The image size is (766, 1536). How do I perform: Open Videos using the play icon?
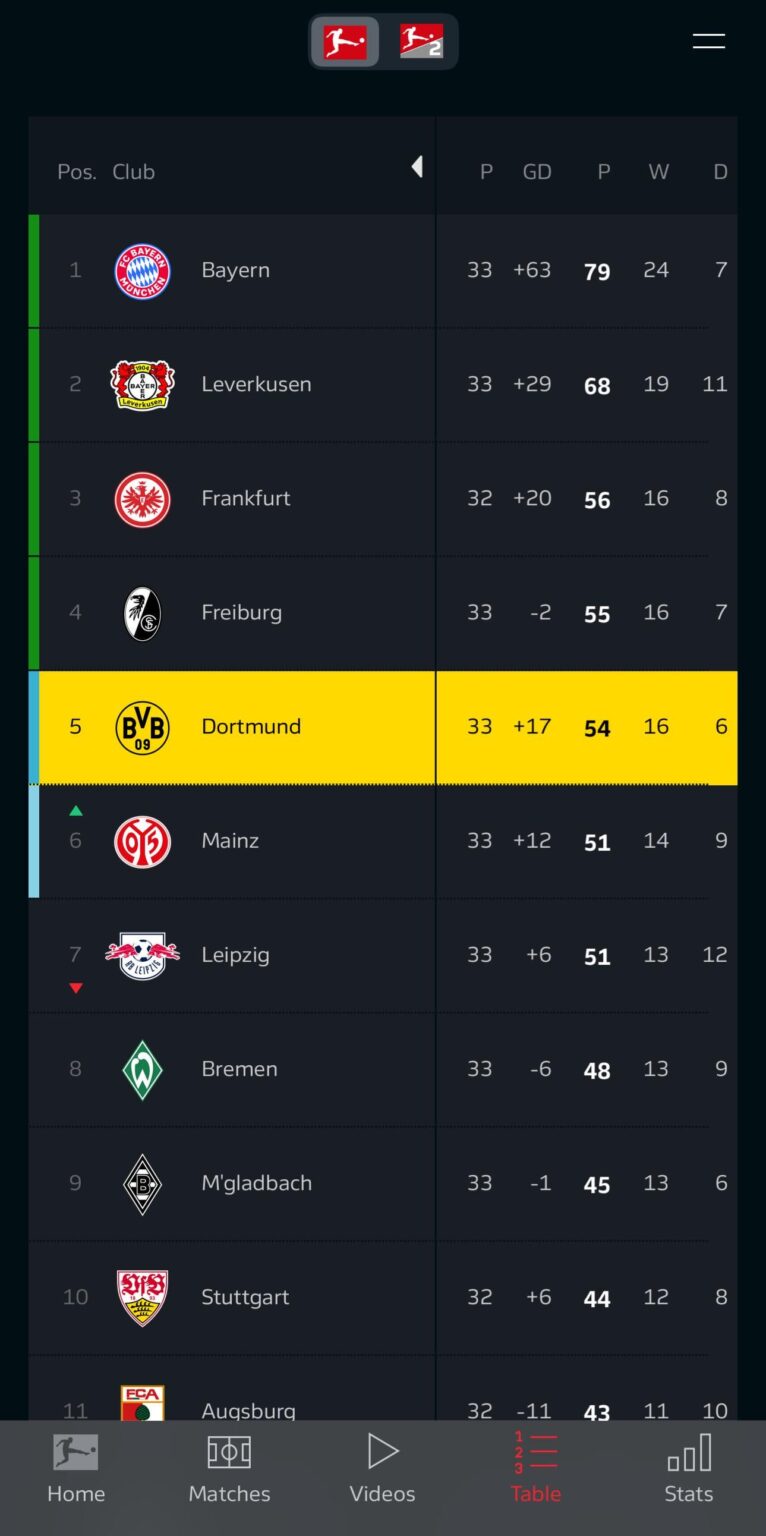click(382, 1450)
